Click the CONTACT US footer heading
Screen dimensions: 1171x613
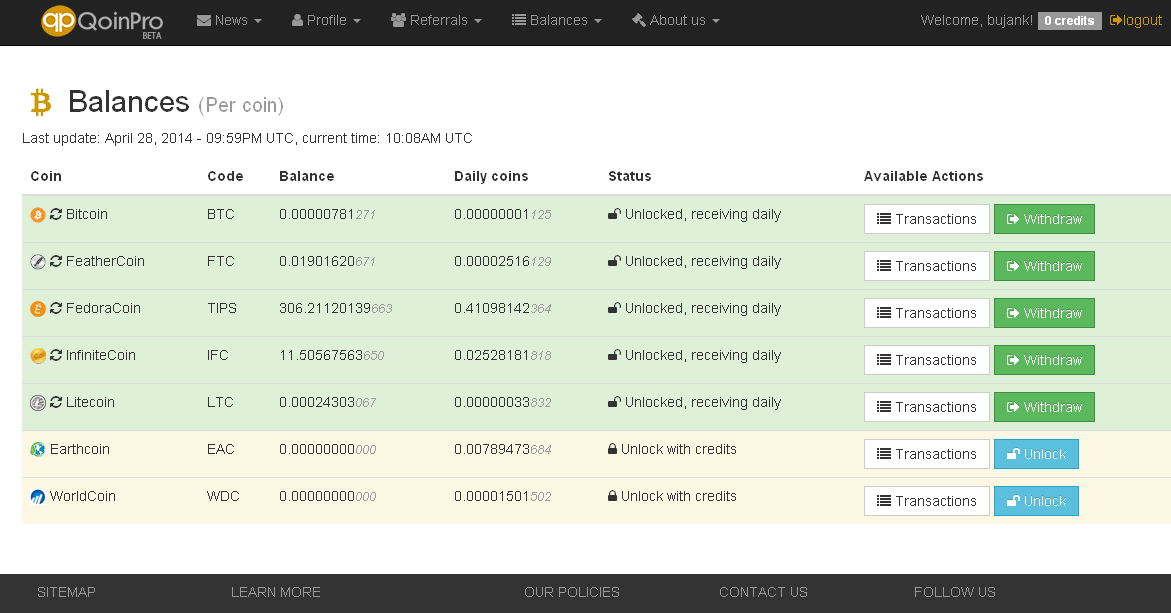[763, 593]
